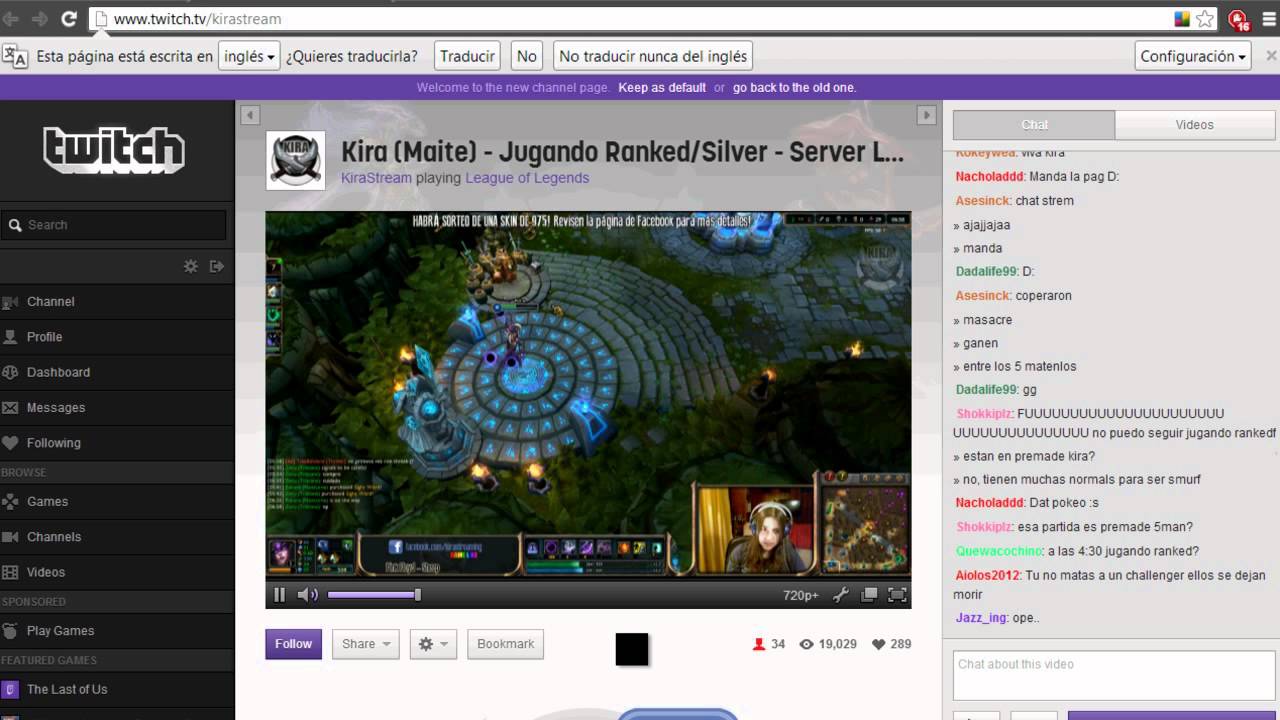The width and height of the screenshot is (1280, 720).
Task: Open the KiraStream channel link
Action: click(376, 178)
